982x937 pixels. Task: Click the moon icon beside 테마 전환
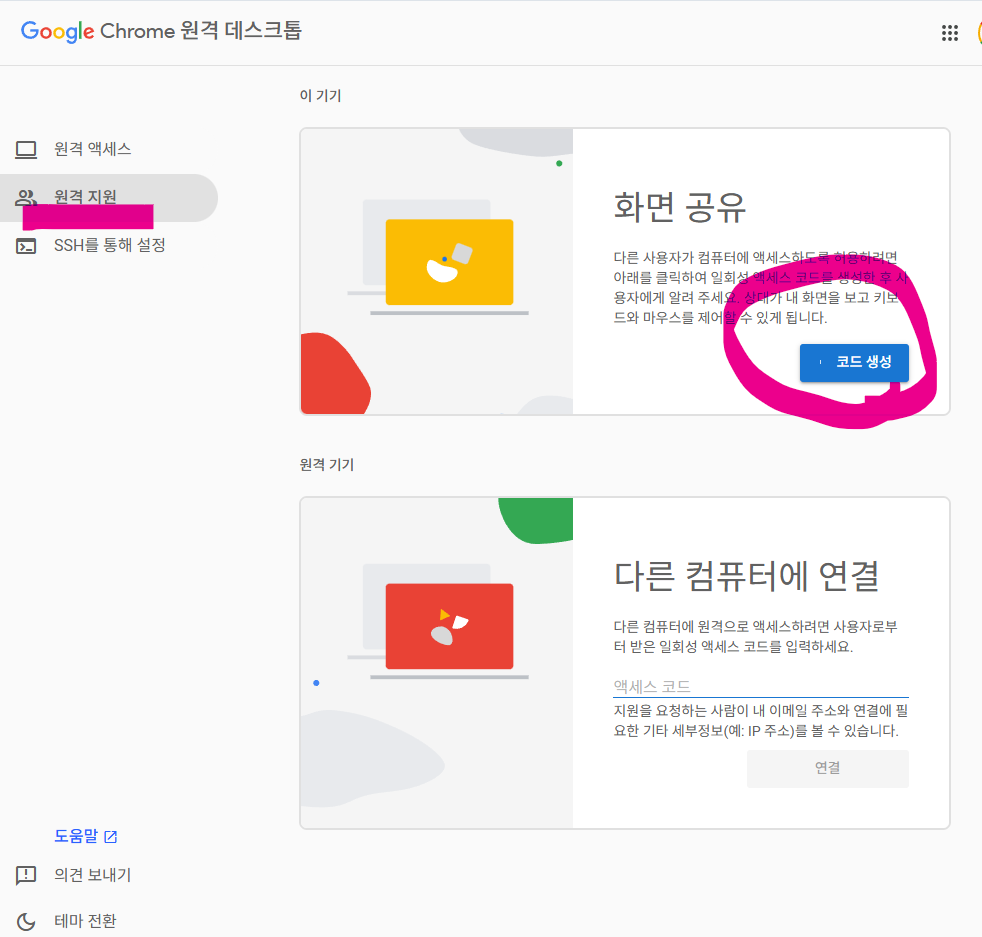[x=26, y=921]
